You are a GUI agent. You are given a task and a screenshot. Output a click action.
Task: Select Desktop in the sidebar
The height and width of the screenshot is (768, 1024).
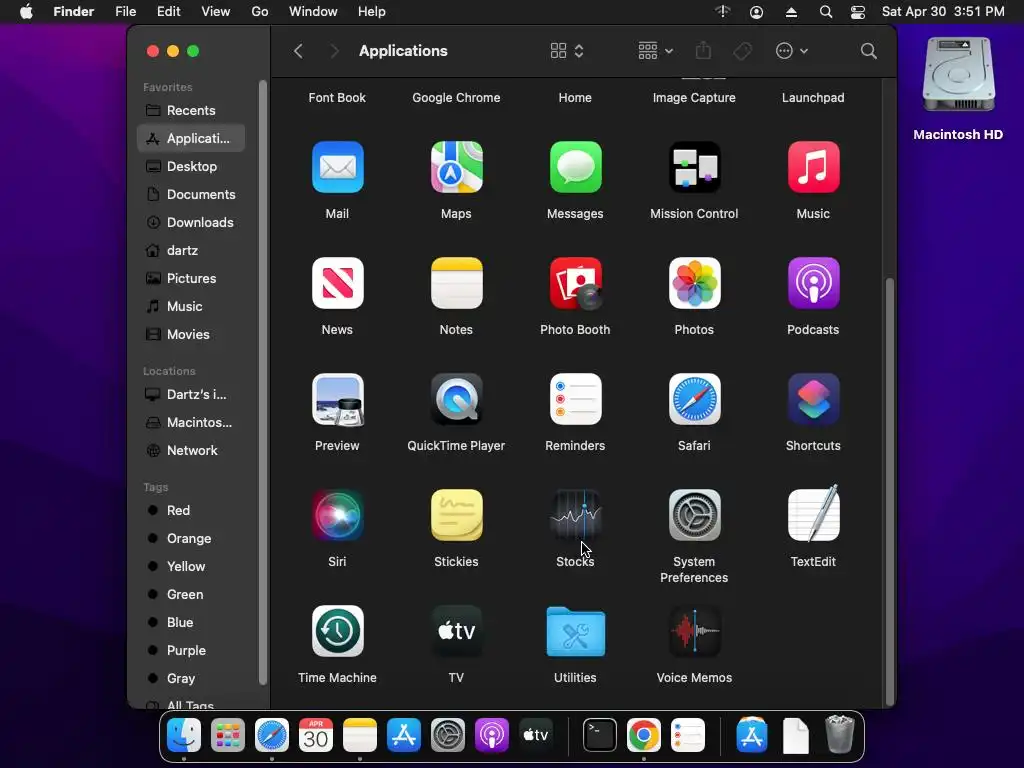[191, 167]
